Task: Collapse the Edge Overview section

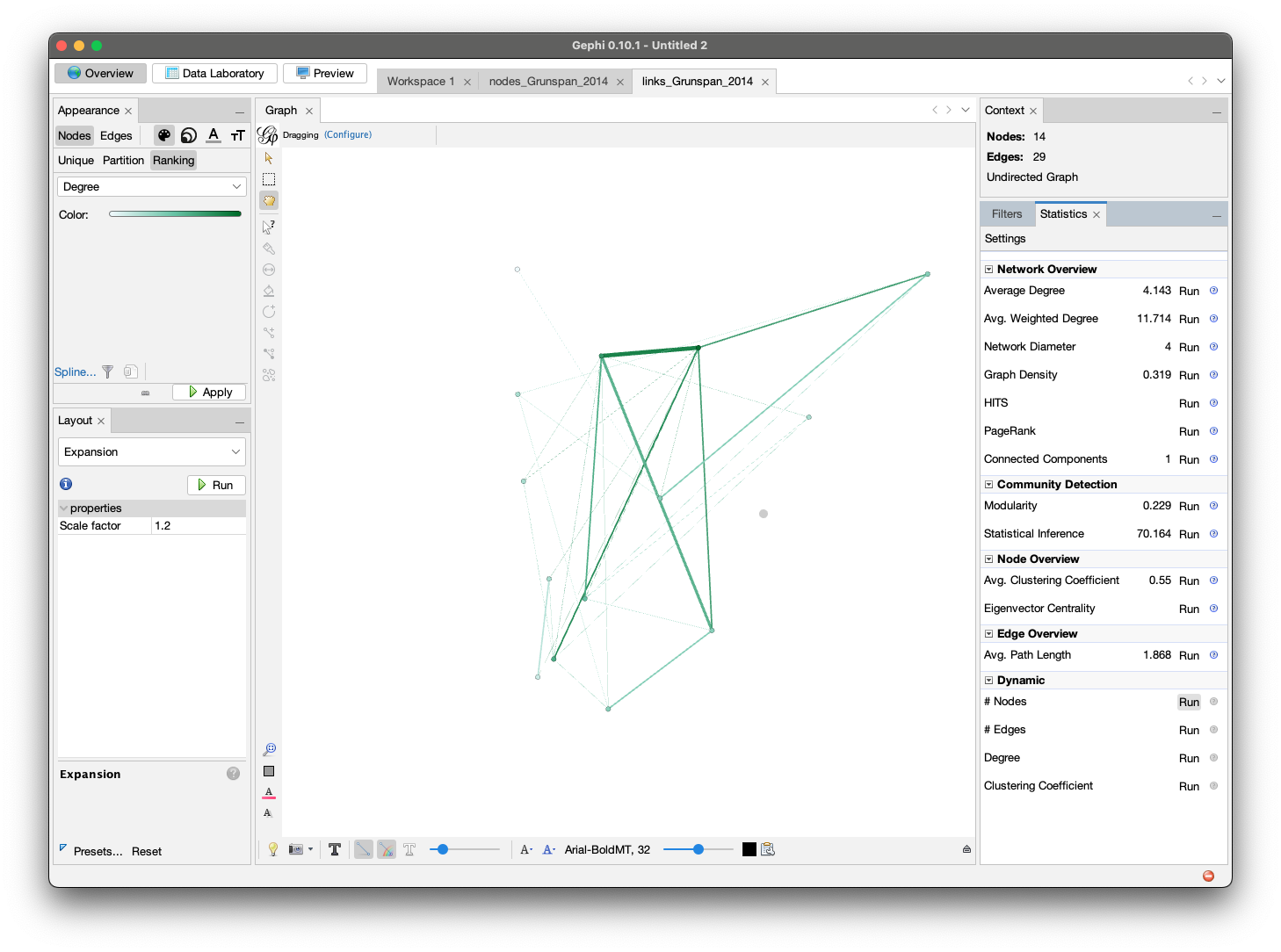Action: (x=988, y=634)
